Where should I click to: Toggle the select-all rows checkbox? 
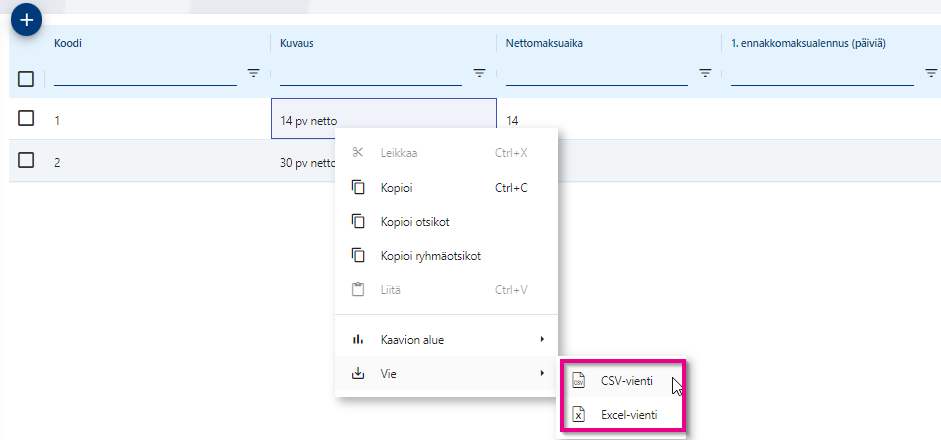click(x=27, y=78)
